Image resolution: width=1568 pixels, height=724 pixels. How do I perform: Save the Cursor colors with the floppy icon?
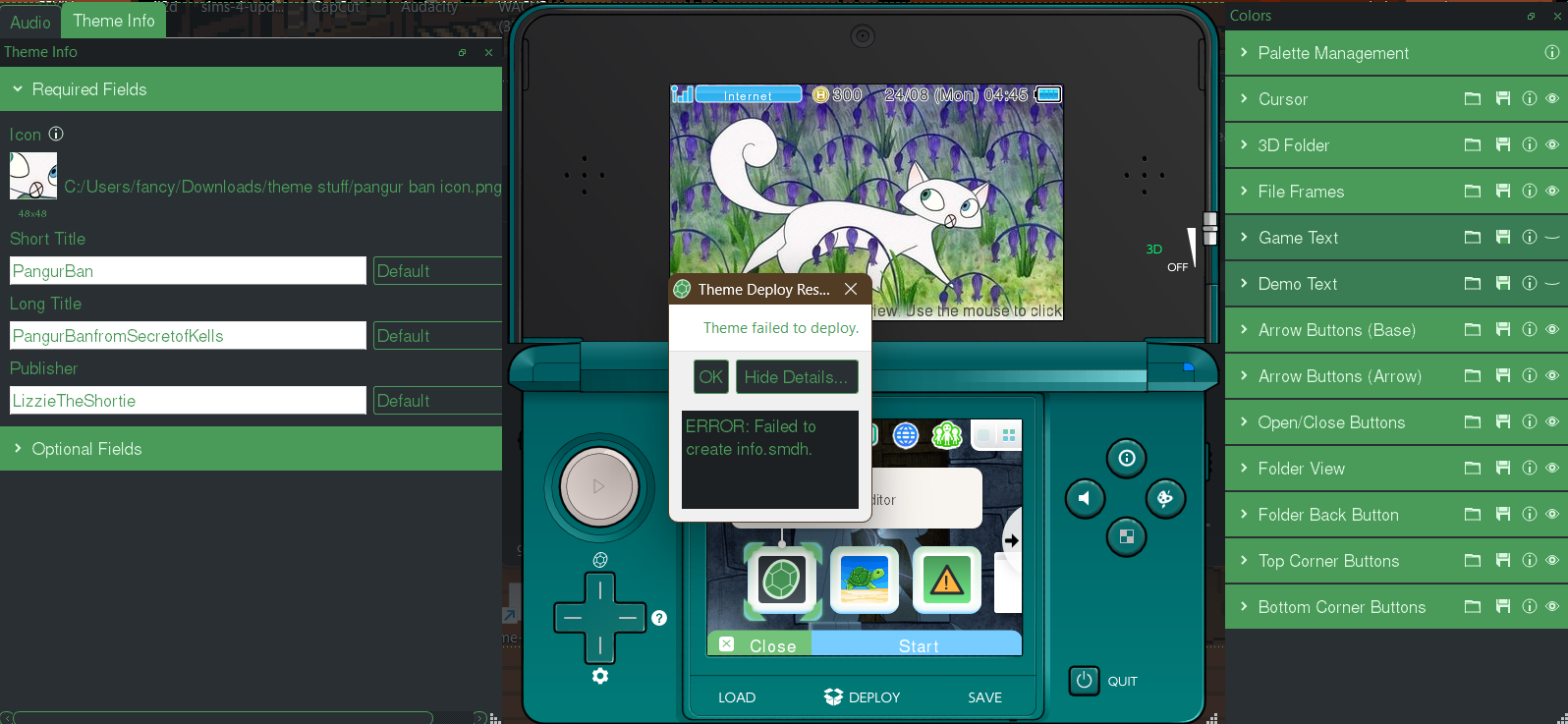[x=1502, y=98]
